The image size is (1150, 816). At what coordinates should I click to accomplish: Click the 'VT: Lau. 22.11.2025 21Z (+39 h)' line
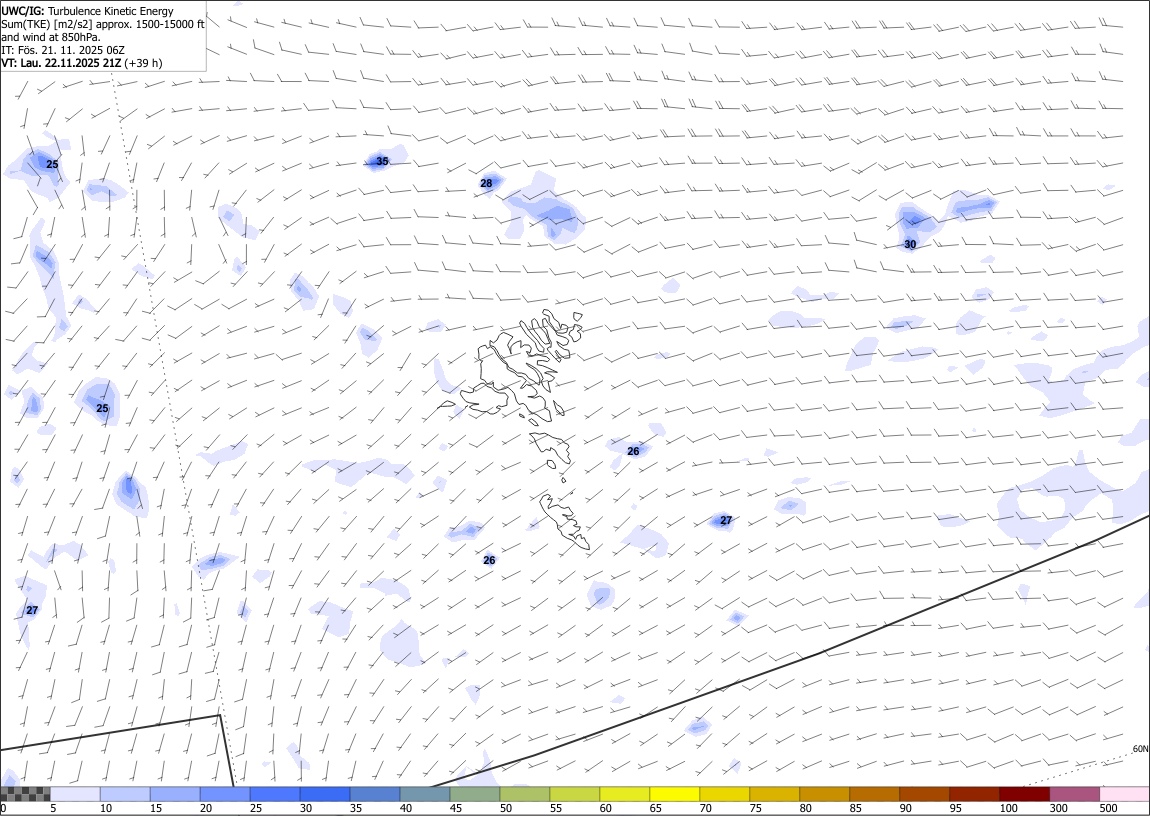(x=81, y=63)
